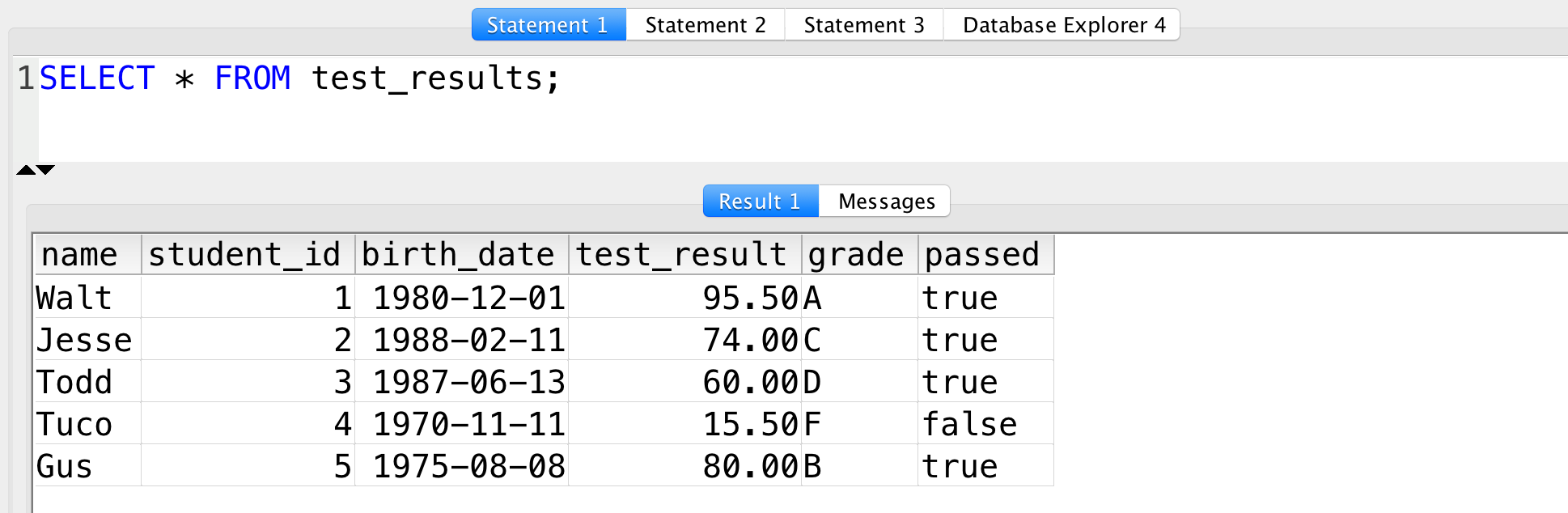Expand editor with the down arrow splitter icon
This screenshot has height=513, width=1568.
tap(46, 169)
